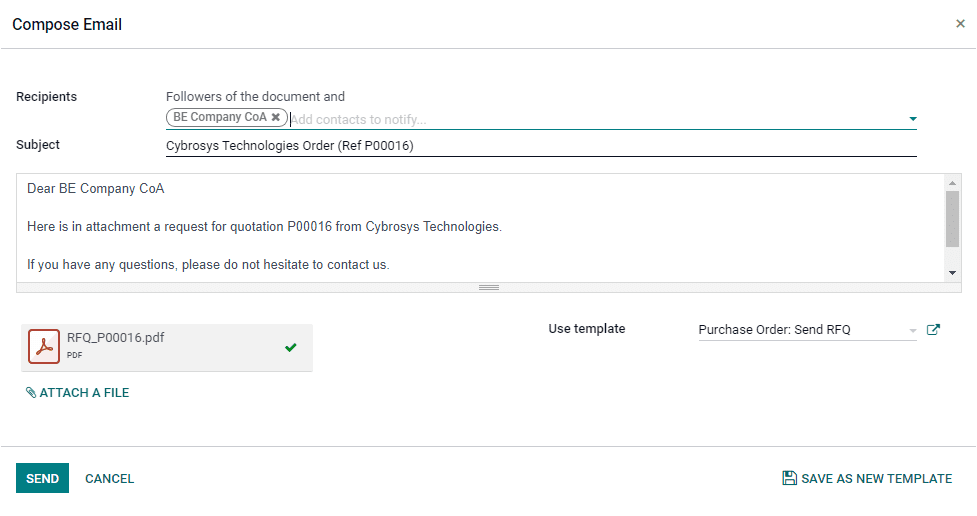Open the template external link icon
The height and width of the screenshot is (516, 977).
933,330
